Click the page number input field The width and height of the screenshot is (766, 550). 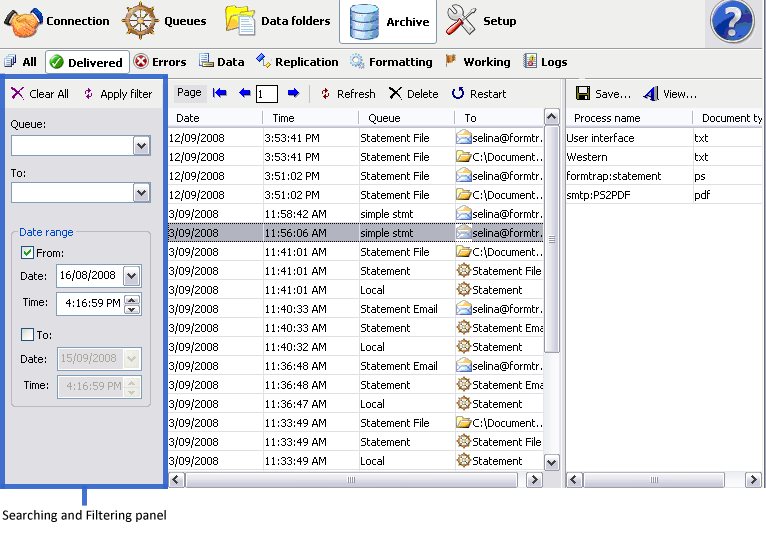point(266,94)
